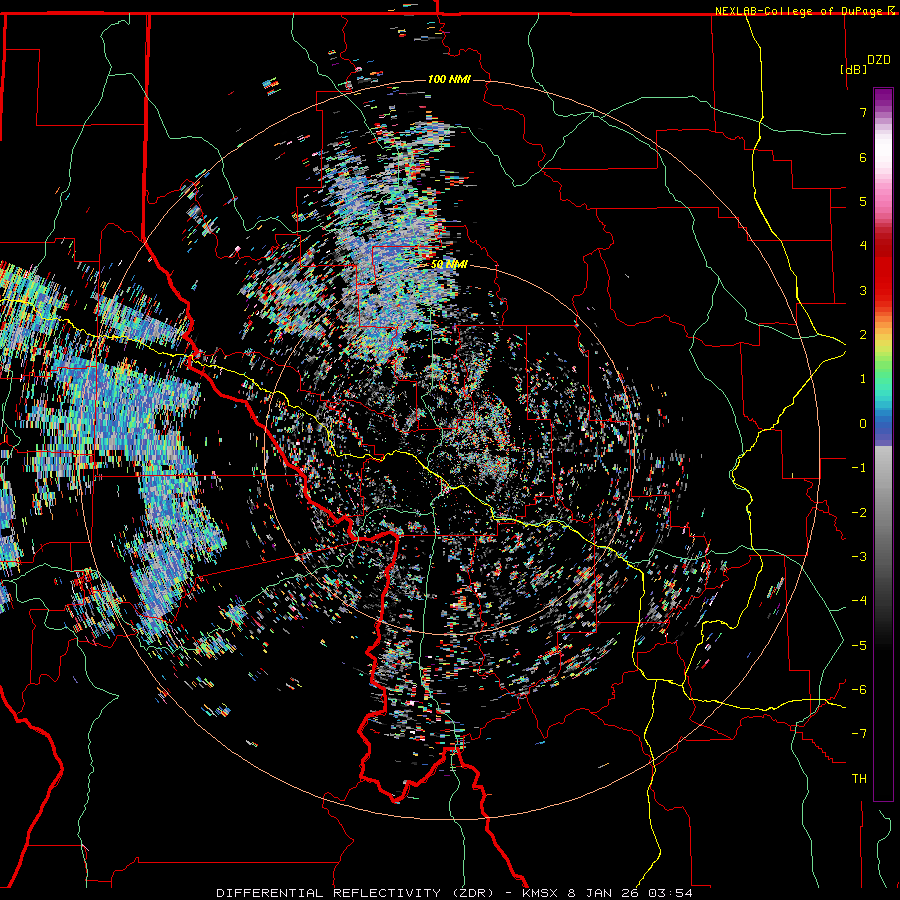Click the 03:54 timestamp in caption
This screenshot has width=900, height=900.
pos(670,893)
